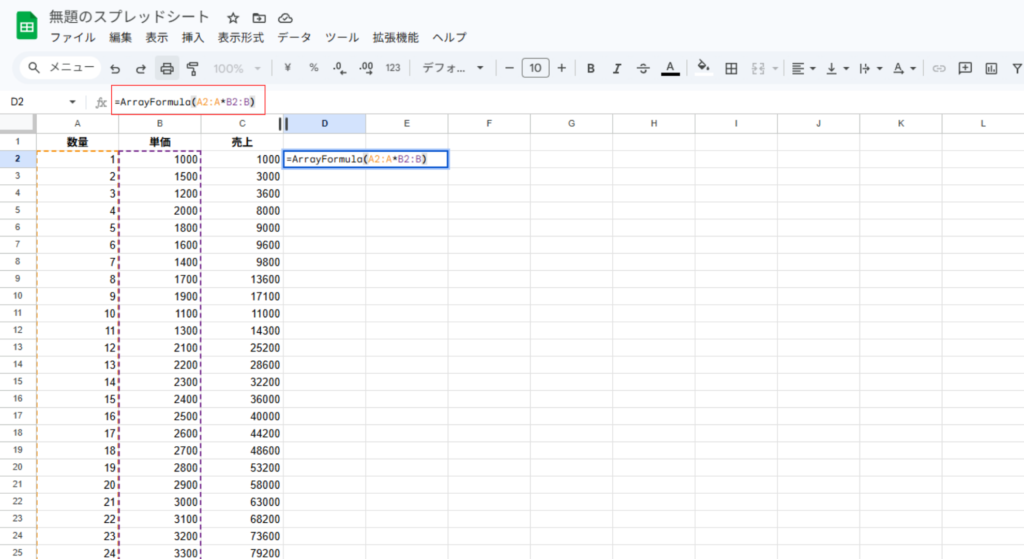This screenshot has height=559, width=1024.
Task: Click the insert comment icon
Action: click(965, 69)
